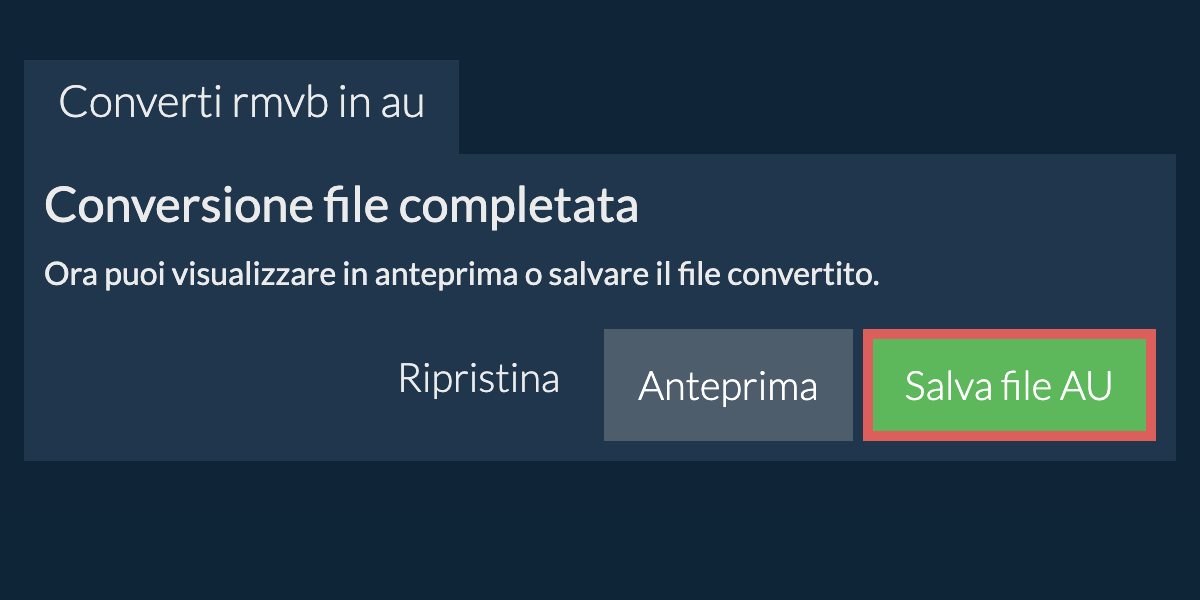Reset the conversion using Ripristina

click(x=478, y=379)
